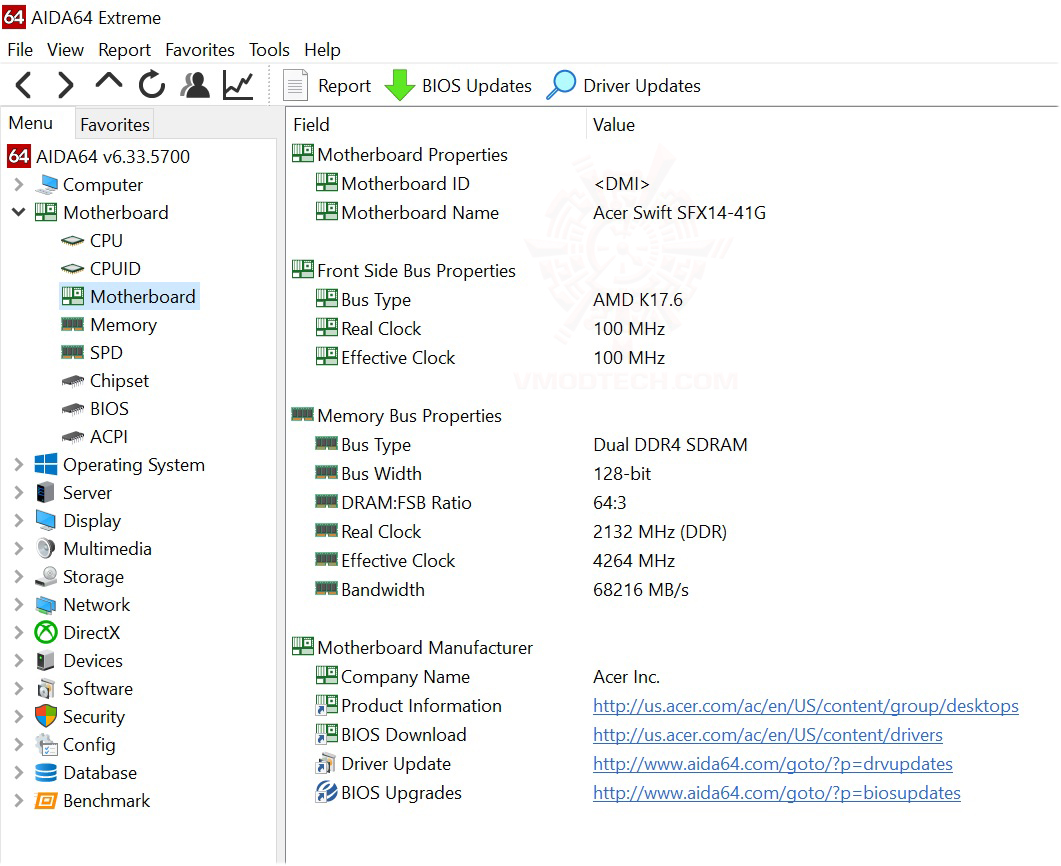Expand the Computer tree node
1061x866 pixels.
19,185
